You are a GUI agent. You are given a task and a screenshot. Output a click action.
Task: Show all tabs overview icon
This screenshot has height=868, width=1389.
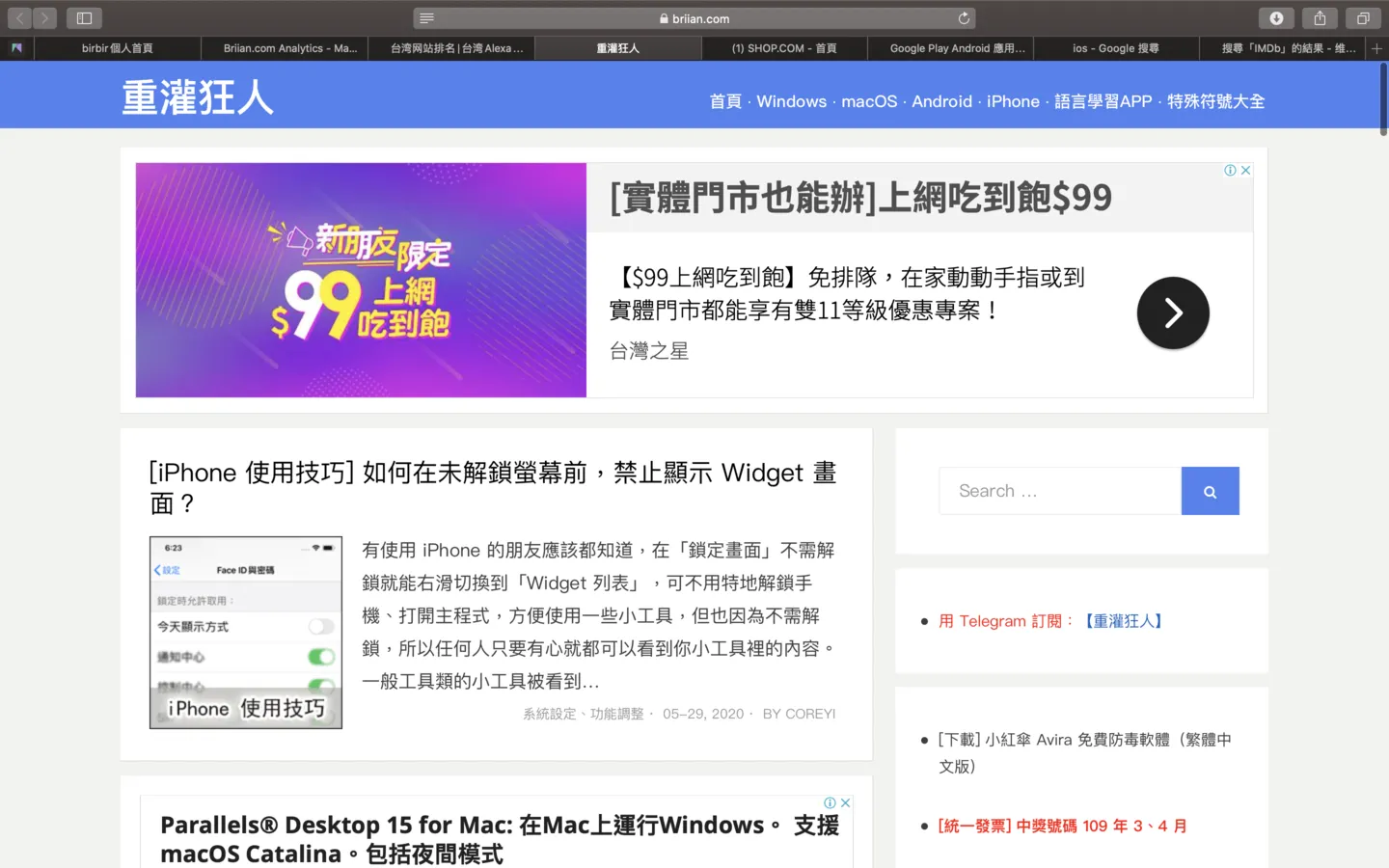[1363, 18]
